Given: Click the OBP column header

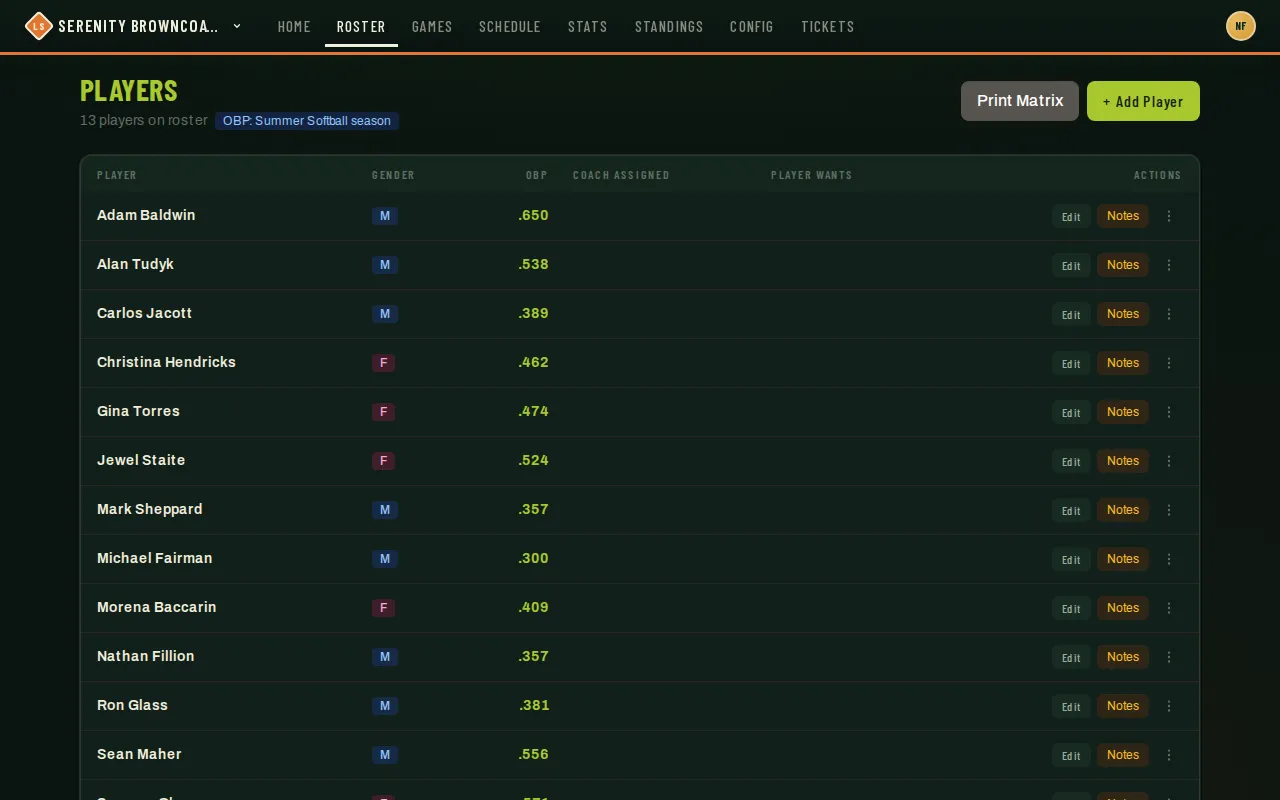Looking at the screenshot, I should click(x=537, y=175).
